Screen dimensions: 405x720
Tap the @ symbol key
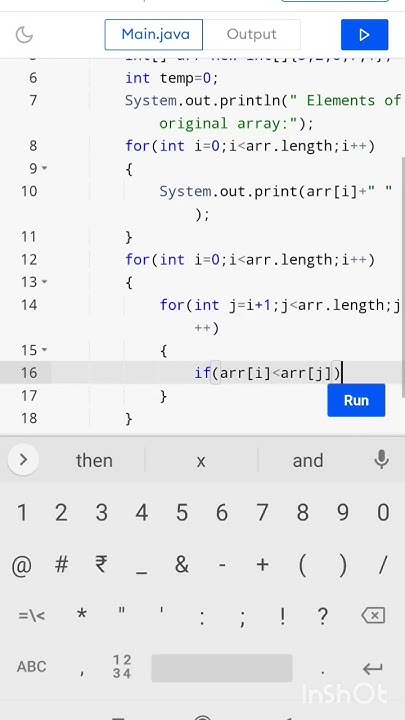coord(22,565)
